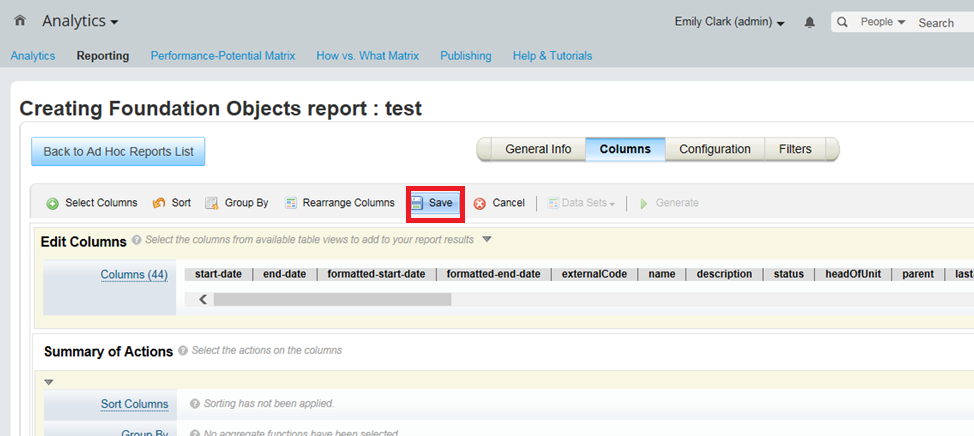The height and width of the screenshot is (436, 974).
Task: Click the Edit Columns help icon
Action: 137,240
